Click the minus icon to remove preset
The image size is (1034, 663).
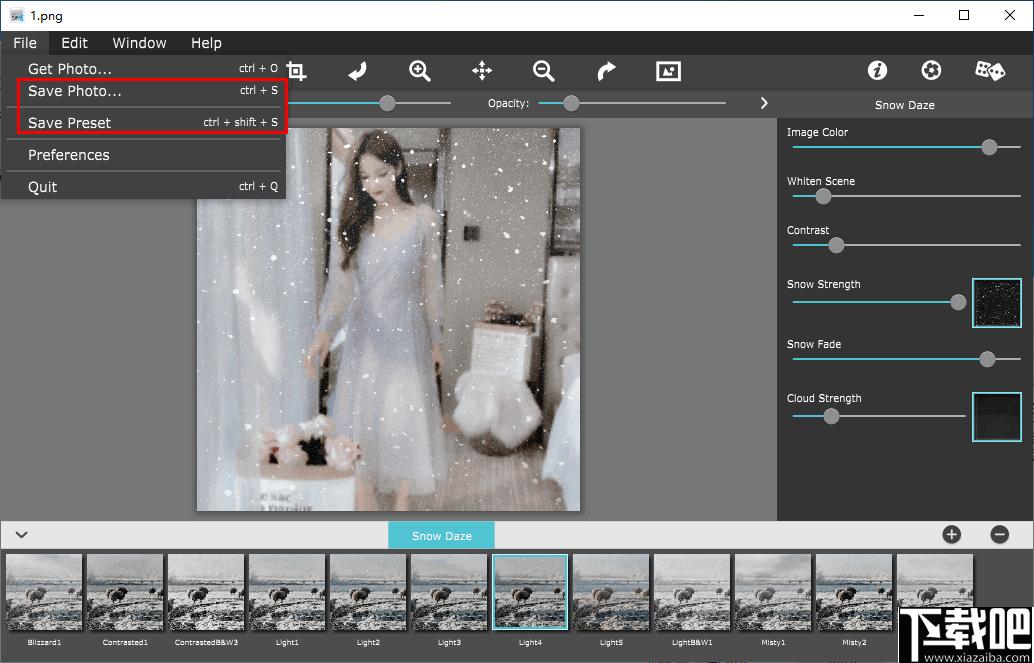click(x=1000, y=534)
